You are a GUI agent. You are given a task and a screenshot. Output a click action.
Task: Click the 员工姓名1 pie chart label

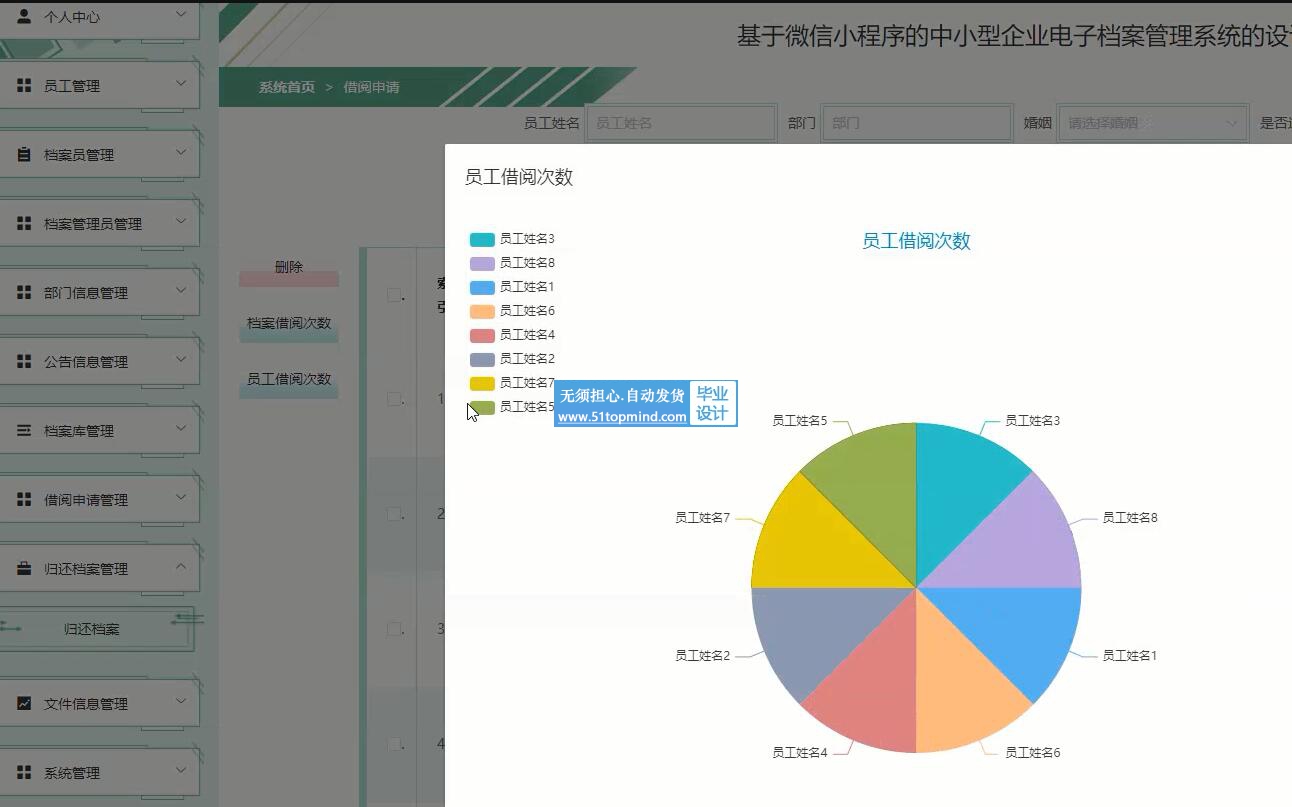point(1130,656)
